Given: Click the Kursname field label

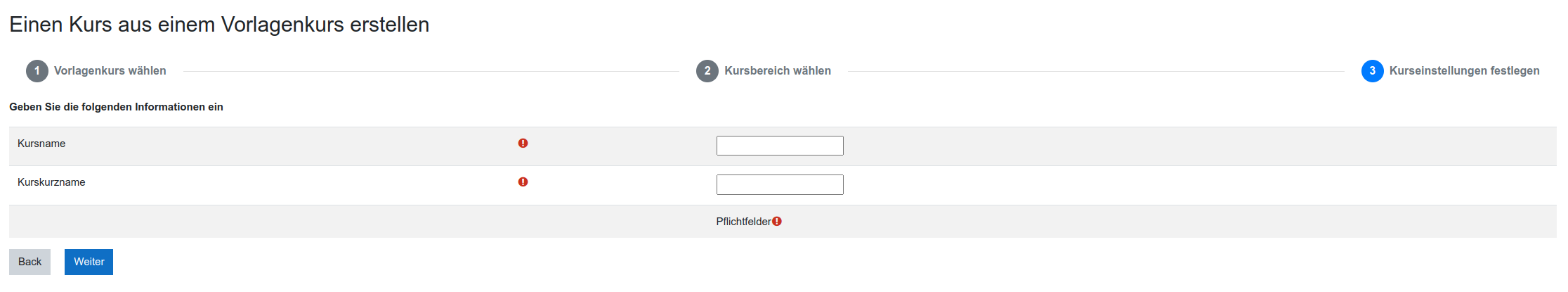Looking at the screenshot, I should click(41, 144).
